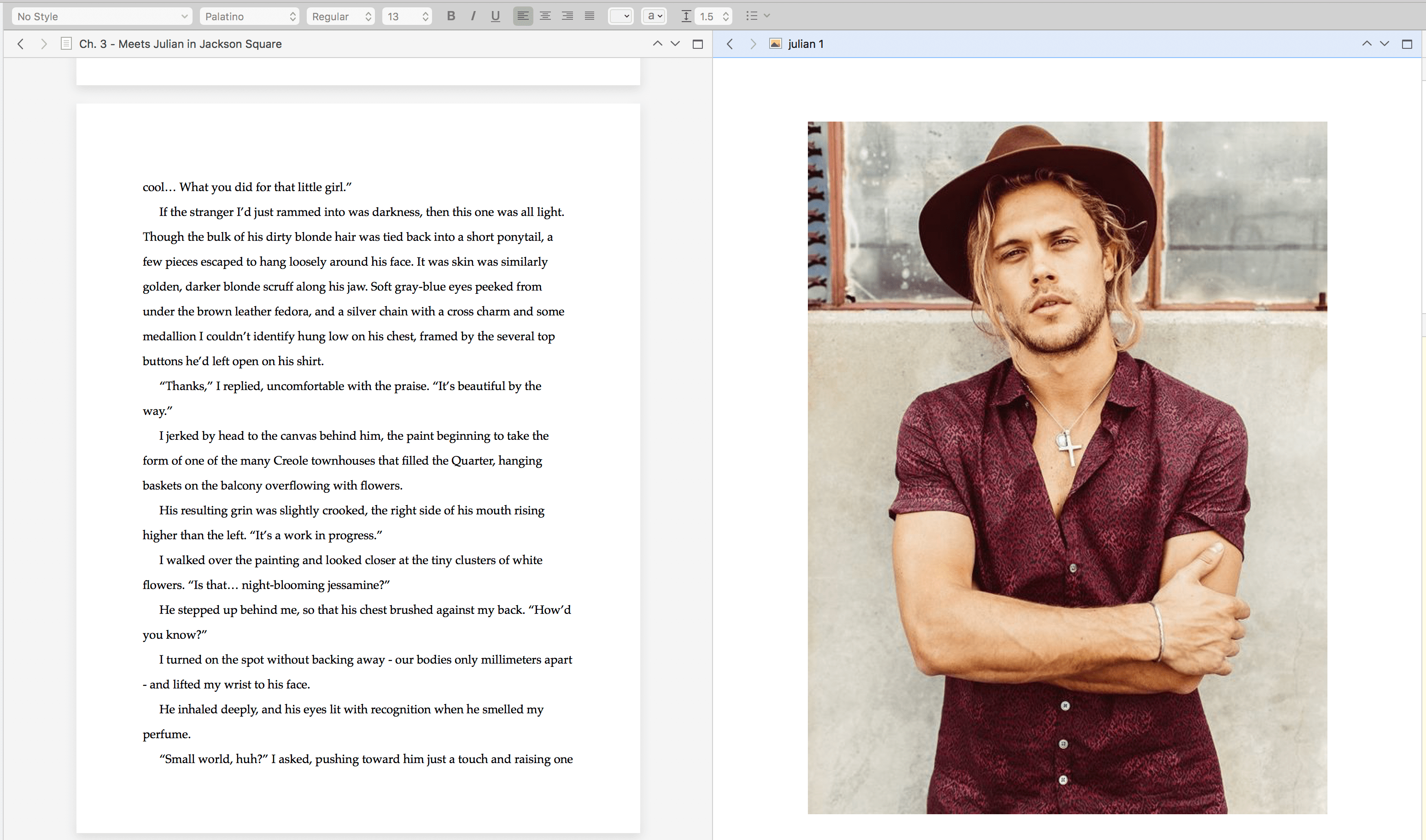
Task: Center-align the paragraph
Action: (545, 16)
